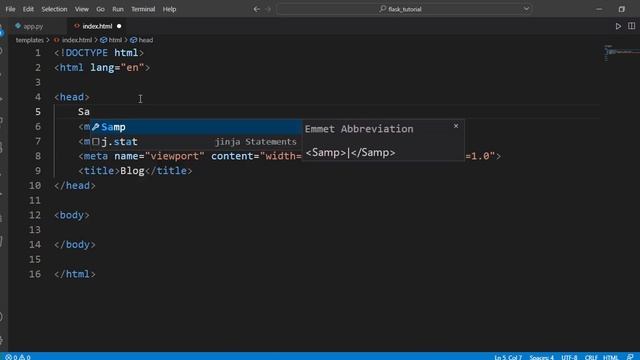Viewport: 640px width, 360px height.
Task: Click the html lang="en" tag
Action: (x=102, y=68)
